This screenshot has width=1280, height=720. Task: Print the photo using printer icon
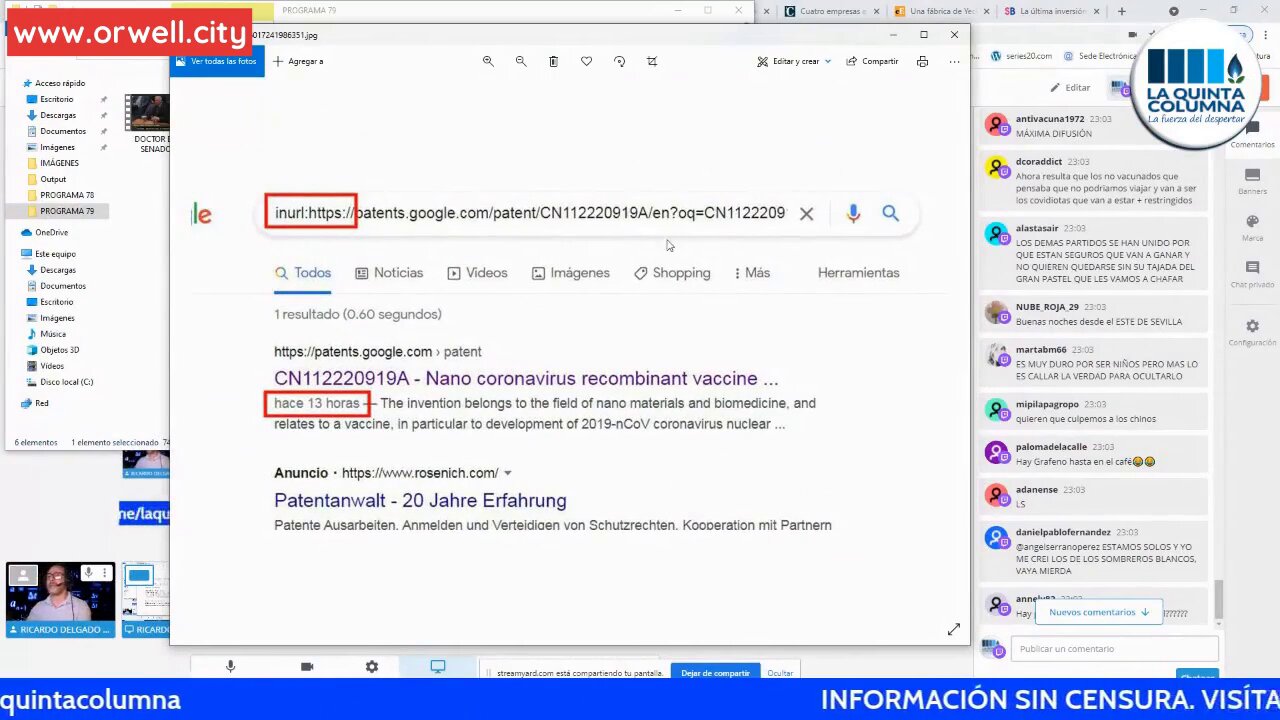coord(922,61)
